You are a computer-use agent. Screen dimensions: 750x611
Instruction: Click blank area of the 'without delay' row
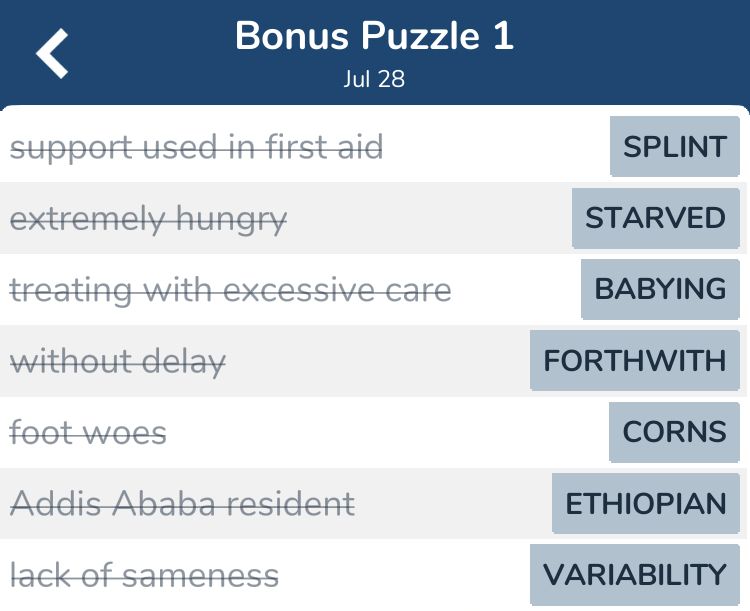(x=378, y=361)
